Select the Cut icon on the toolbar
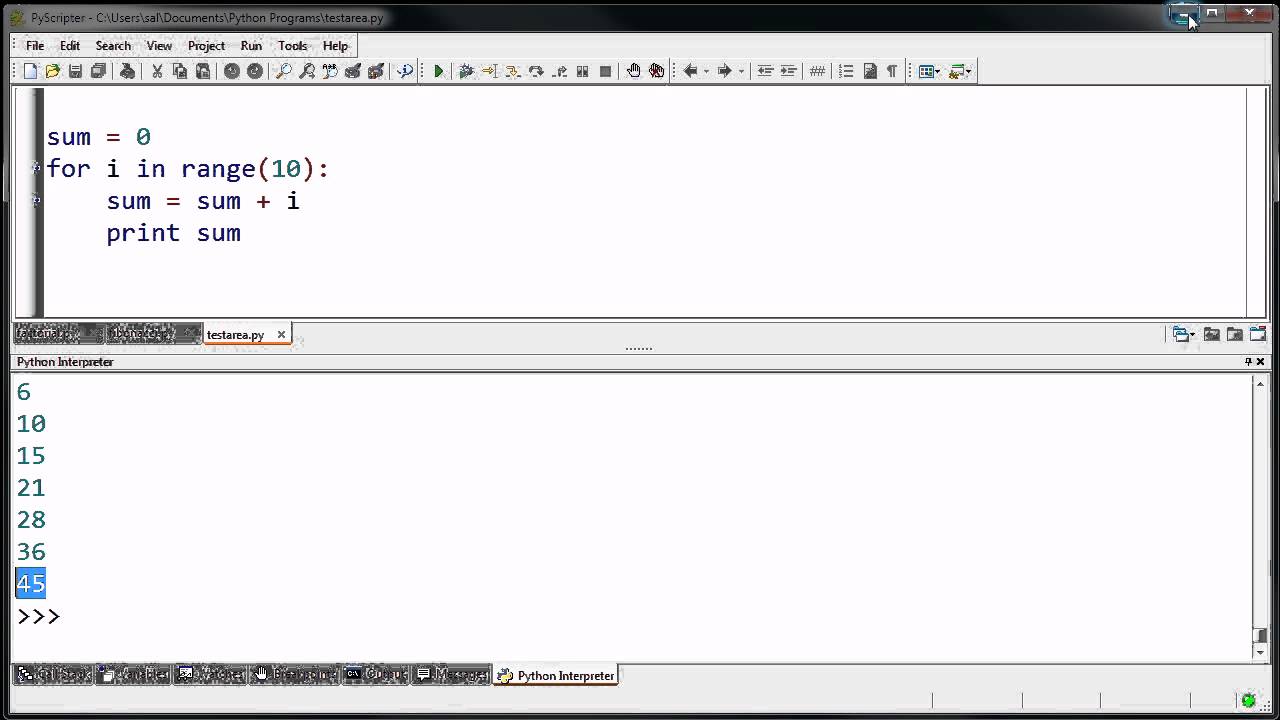The width and height of the screenshot is (1280, 720). (x=158, y=71)
